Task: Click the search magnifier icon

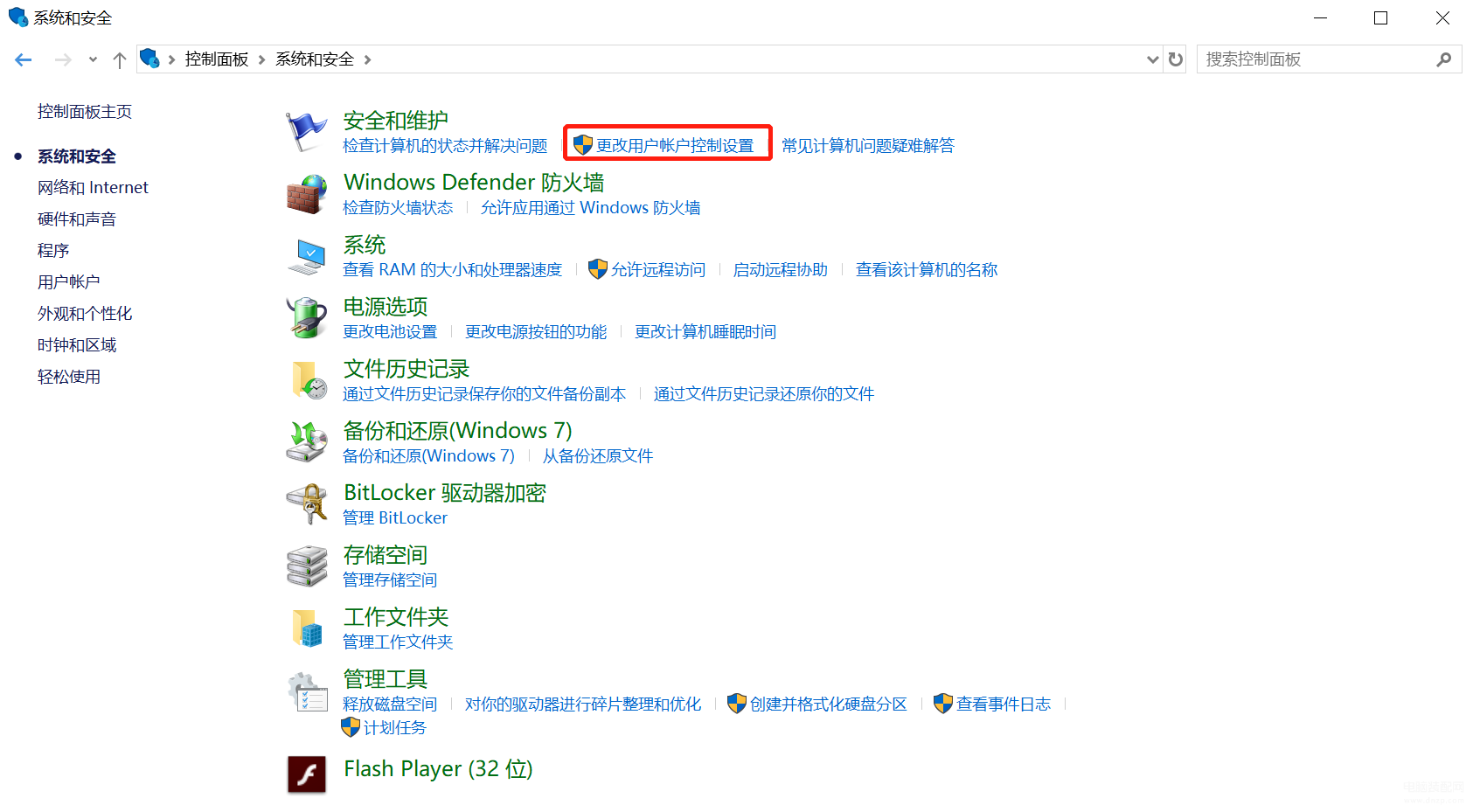Action: (x=1443, y=59)
